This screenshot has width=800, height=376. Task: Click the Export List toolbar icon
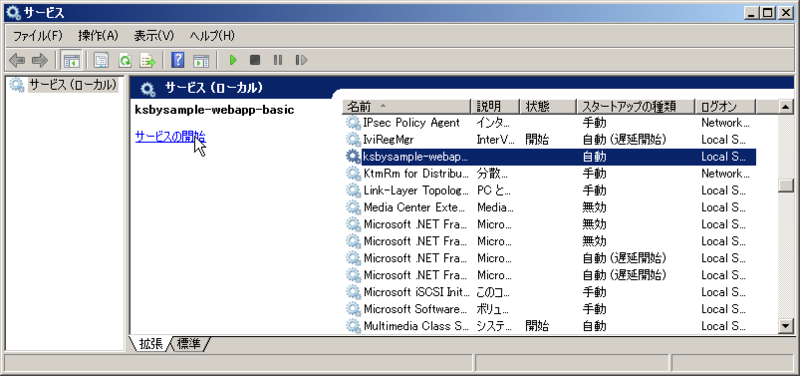pos(148,61)
